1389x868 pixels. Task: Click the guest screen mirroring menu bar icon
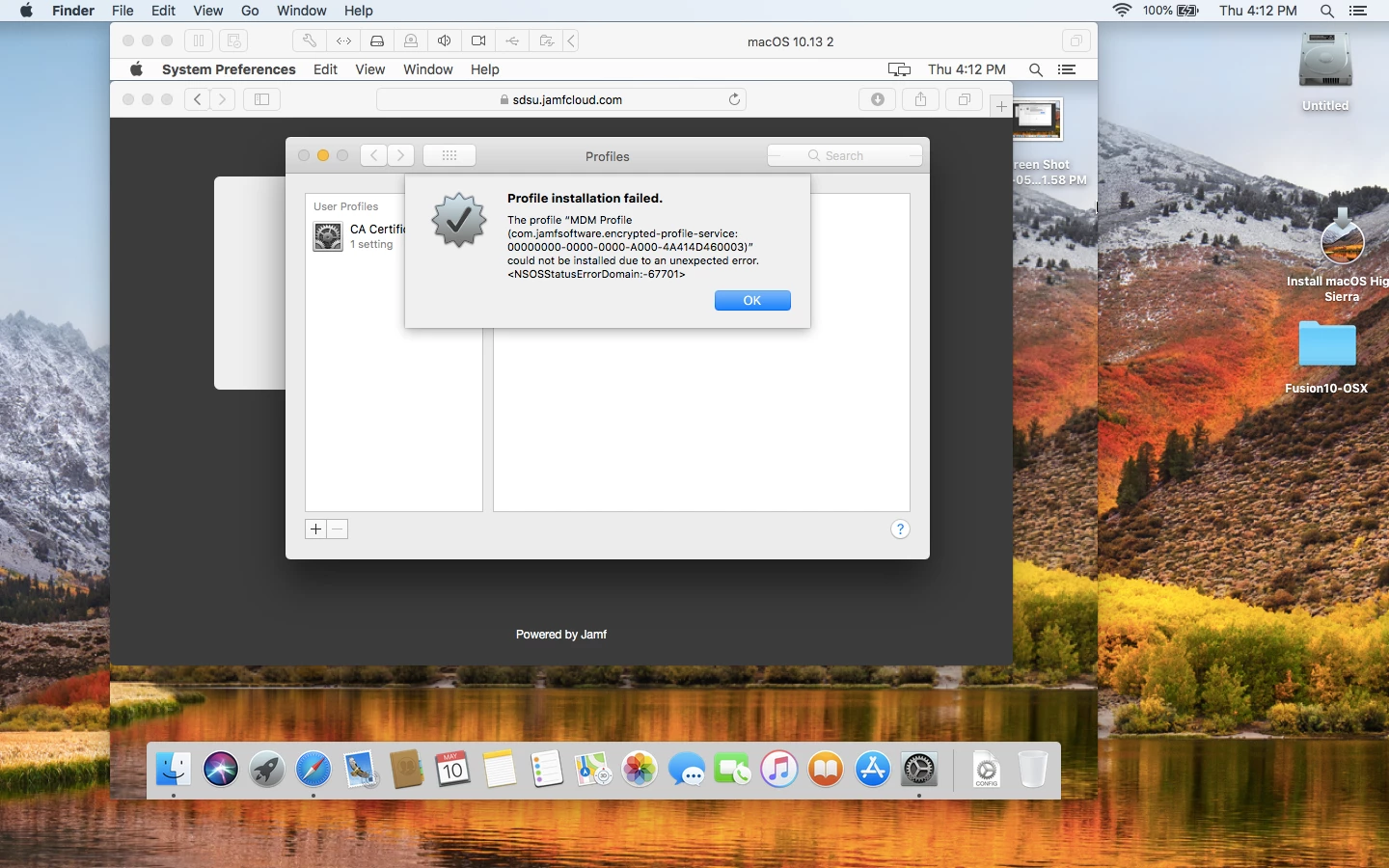pyautogui.click(x=899, y=69)
